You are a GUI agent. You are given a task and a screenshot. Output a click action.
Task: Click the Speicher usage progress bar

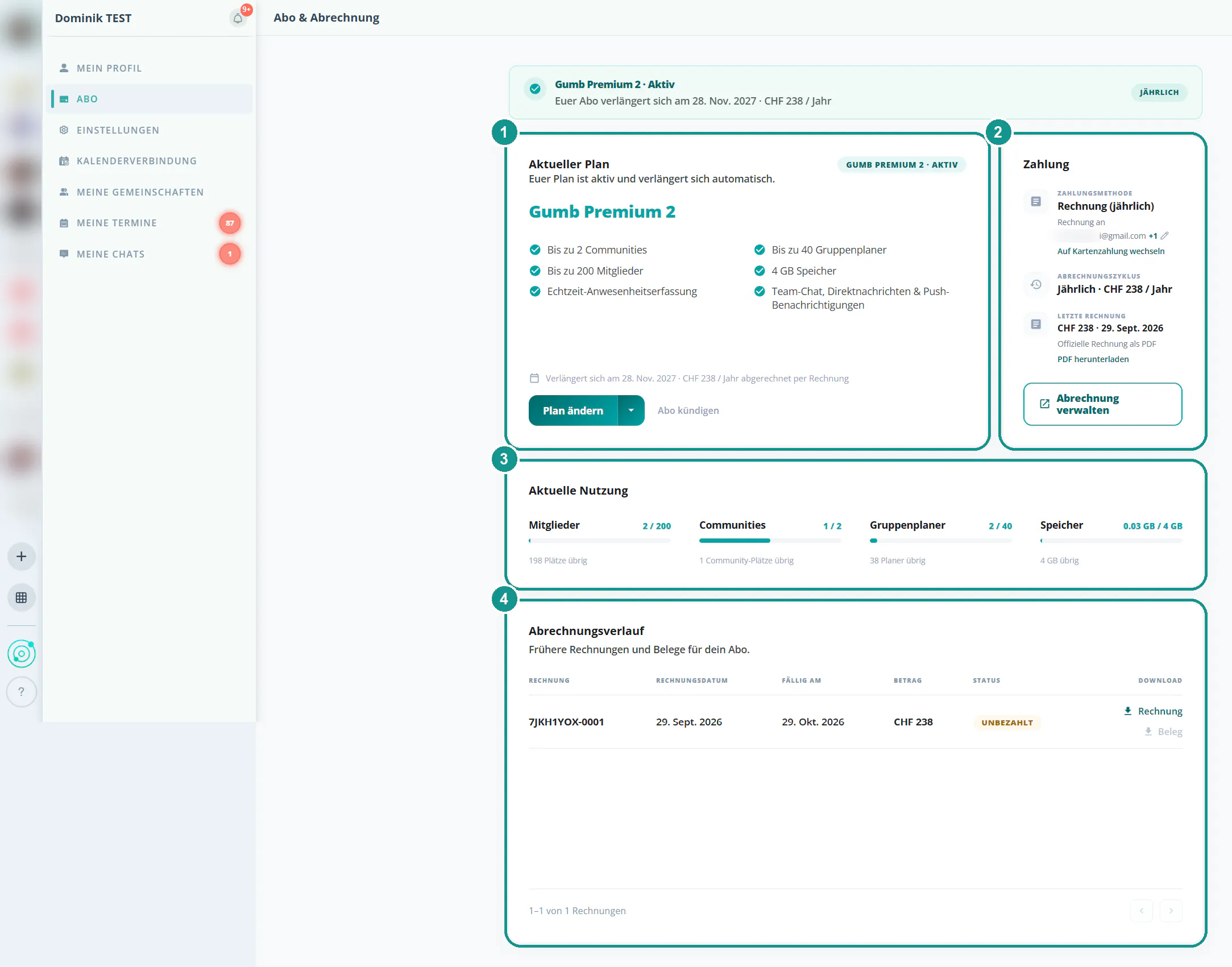[x=1111, y=541]
